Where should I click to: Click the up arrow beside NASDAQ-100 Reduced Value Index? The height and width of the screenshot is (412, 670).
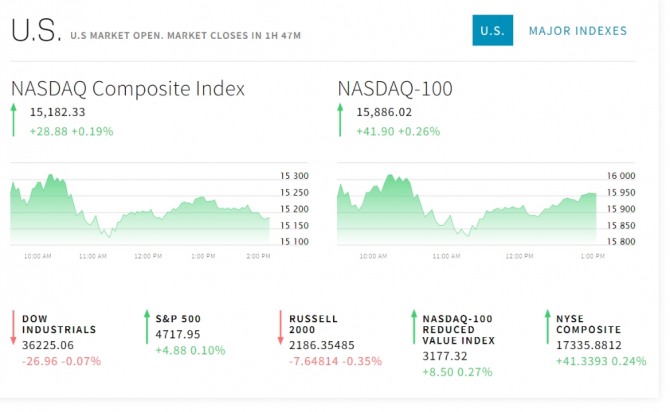(x=414, y=327)
